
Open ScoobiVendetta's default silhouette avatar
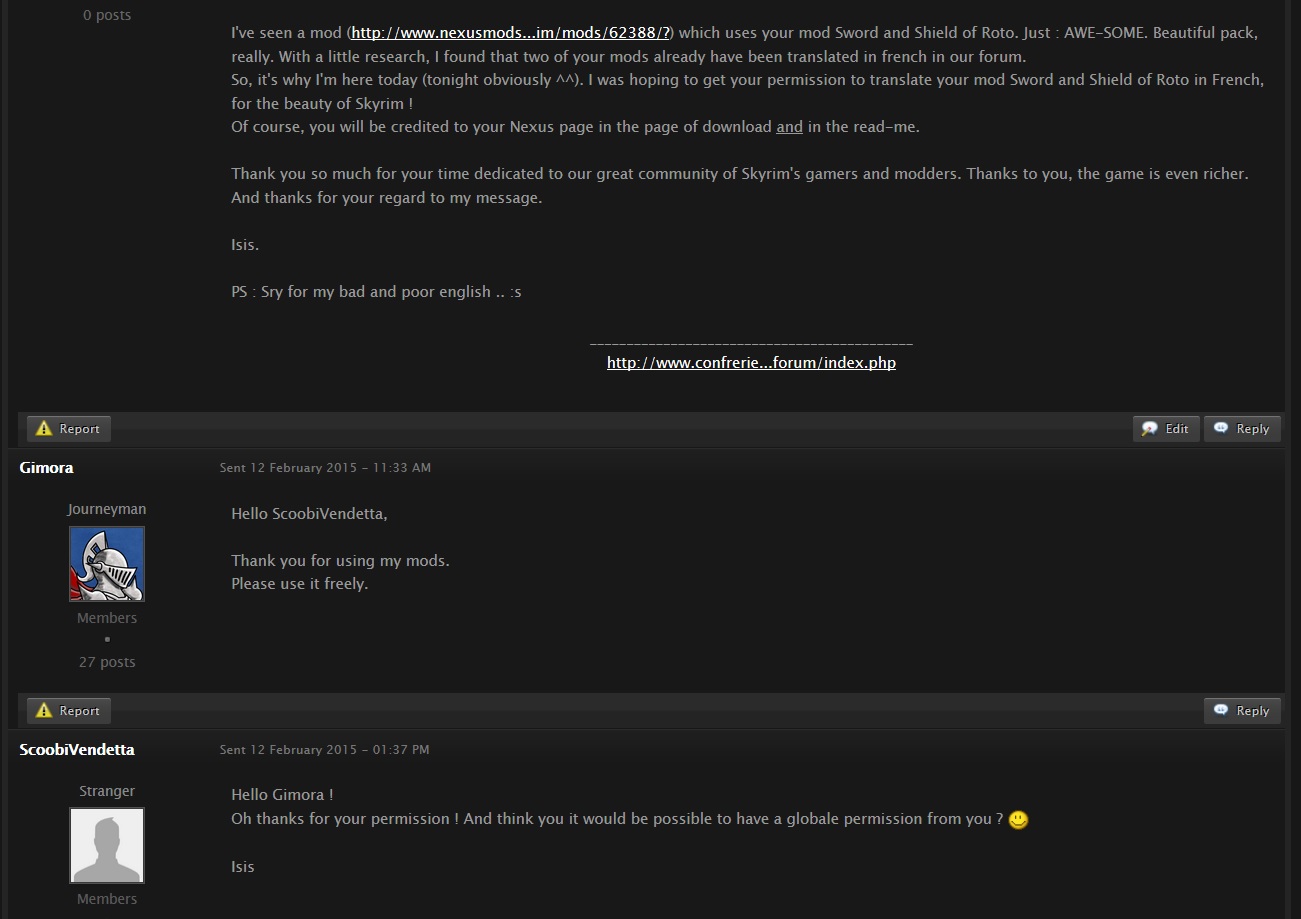pos(107,846)
